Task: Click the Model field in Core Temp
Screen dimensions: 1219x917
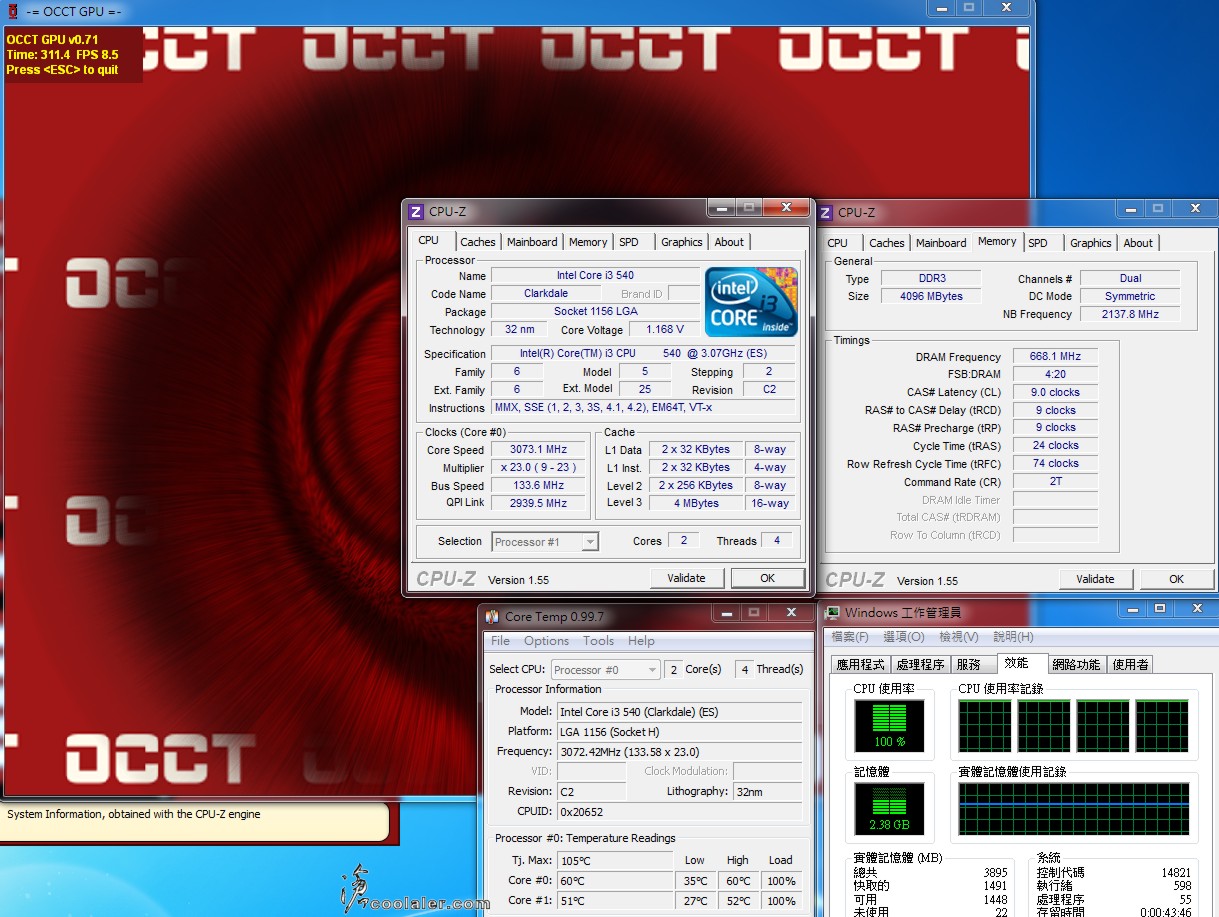Action: 679,712
